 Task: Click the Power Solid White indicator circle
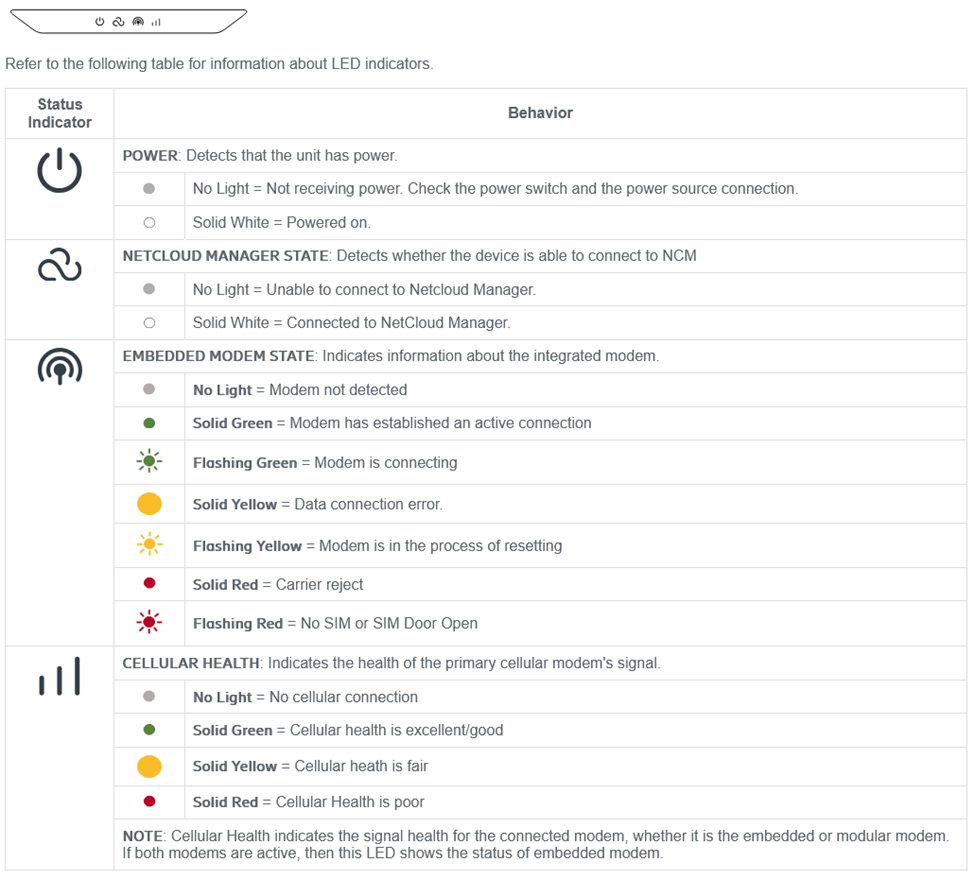(149, 222)
